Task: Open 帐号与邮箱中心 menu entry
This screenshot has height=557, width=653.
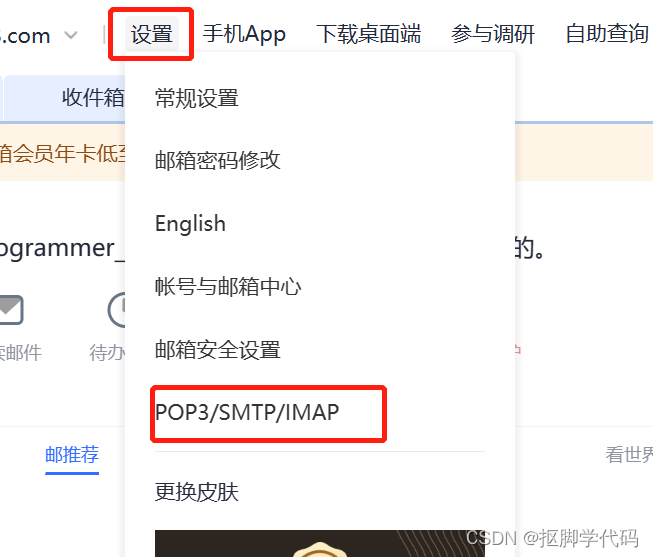Action: pyautogui.click(x=228, y=287)
